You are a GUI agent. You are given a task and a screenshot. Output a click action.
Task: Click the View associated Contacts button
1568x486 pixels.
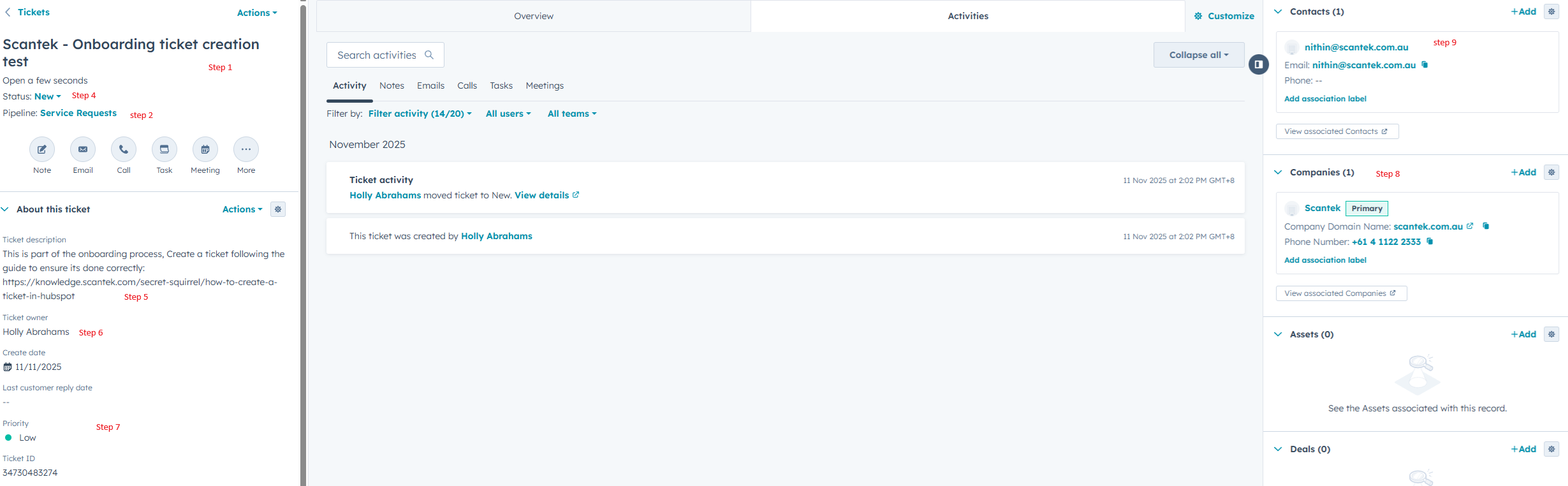pos(1337,131)
